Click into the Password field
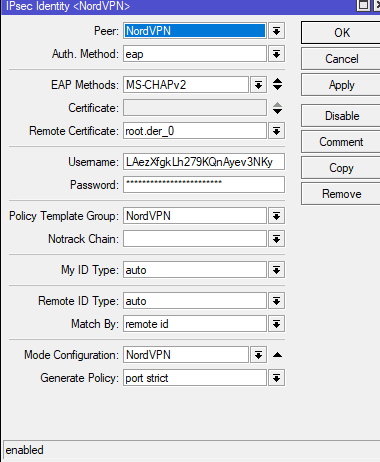The width and height of the screenshot is (380, 462). pyautogui.click(x=204, y=185)
